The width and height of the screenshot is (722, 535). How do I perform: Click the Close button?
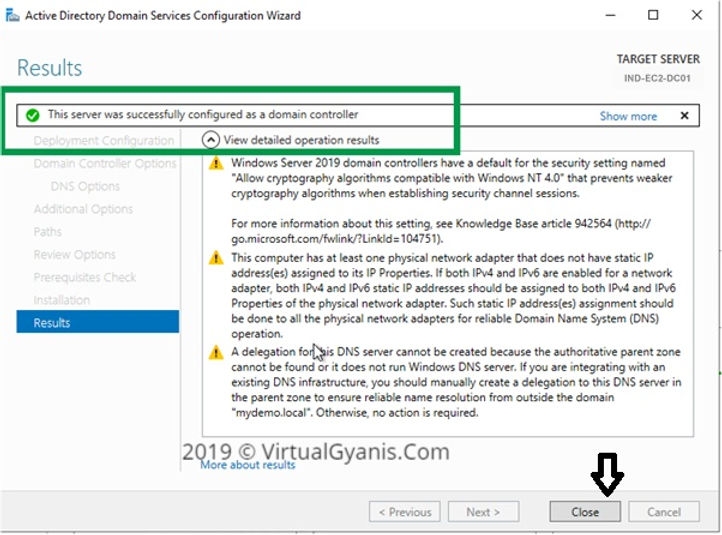click(585, 512)
